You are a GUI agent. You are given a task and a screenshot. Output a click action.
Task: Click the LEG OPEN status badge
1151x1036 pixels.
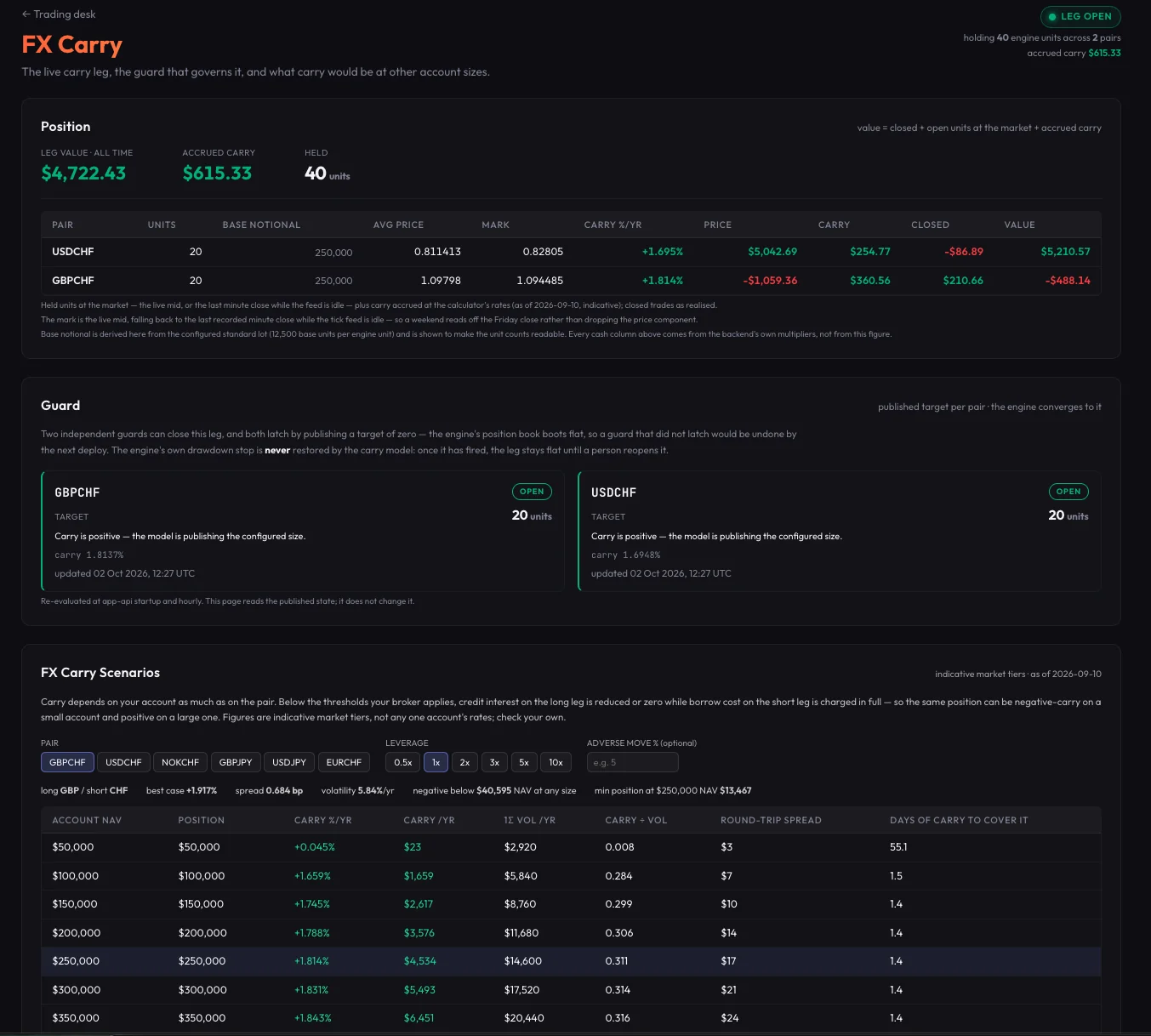tap(1080, 16)
